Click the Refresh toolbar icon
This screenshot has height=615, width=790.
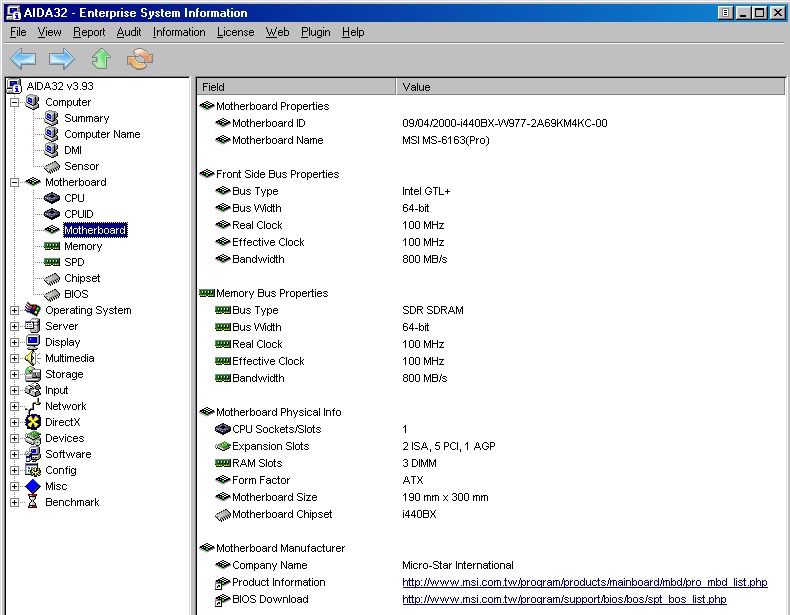(140, 59)
